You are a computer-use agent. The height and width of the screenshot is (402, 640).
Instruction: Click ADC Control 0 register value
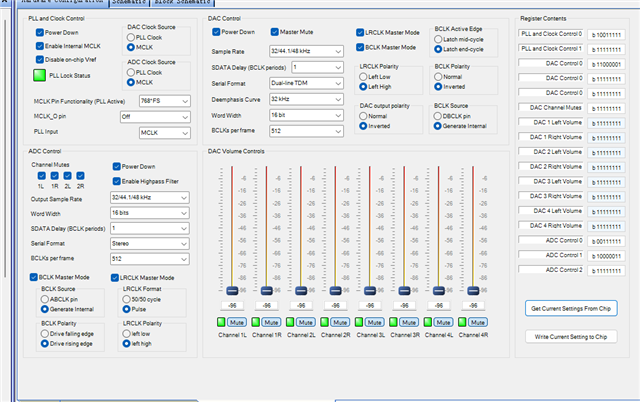pos(607,241)
